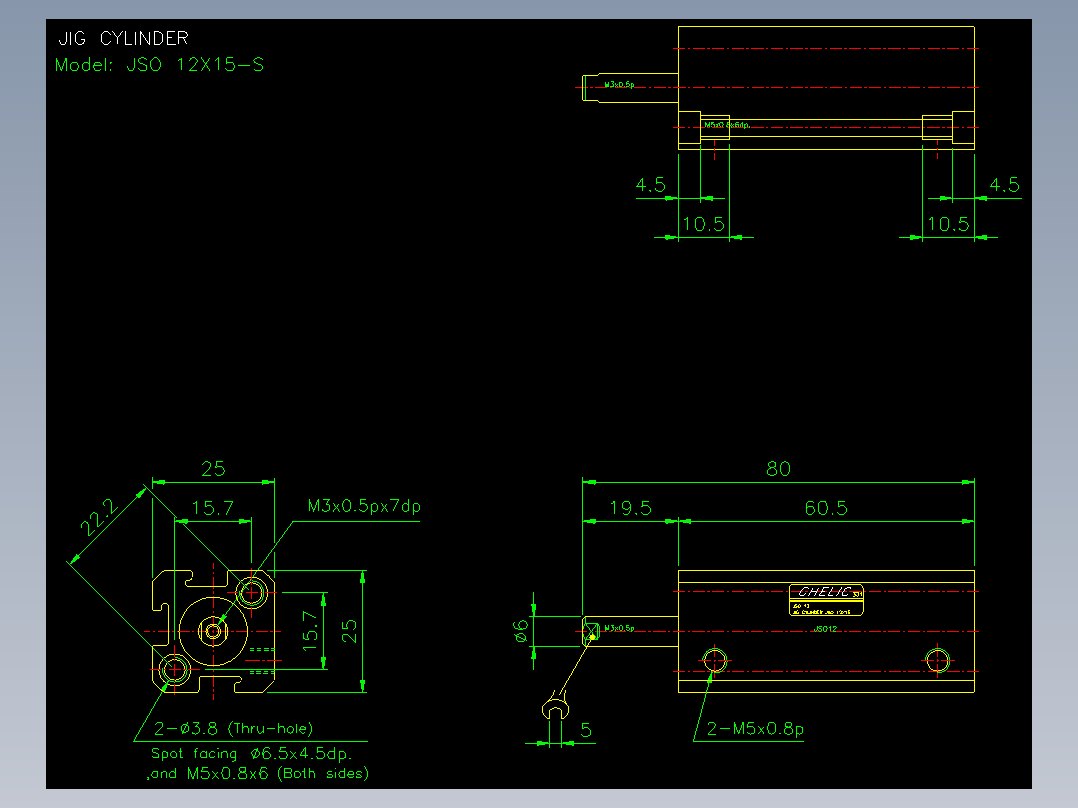The height and width of the screenshot is (808, 1078).
Task: Select the right "4.5" dimension in top view
Action: click(1004, 185)
